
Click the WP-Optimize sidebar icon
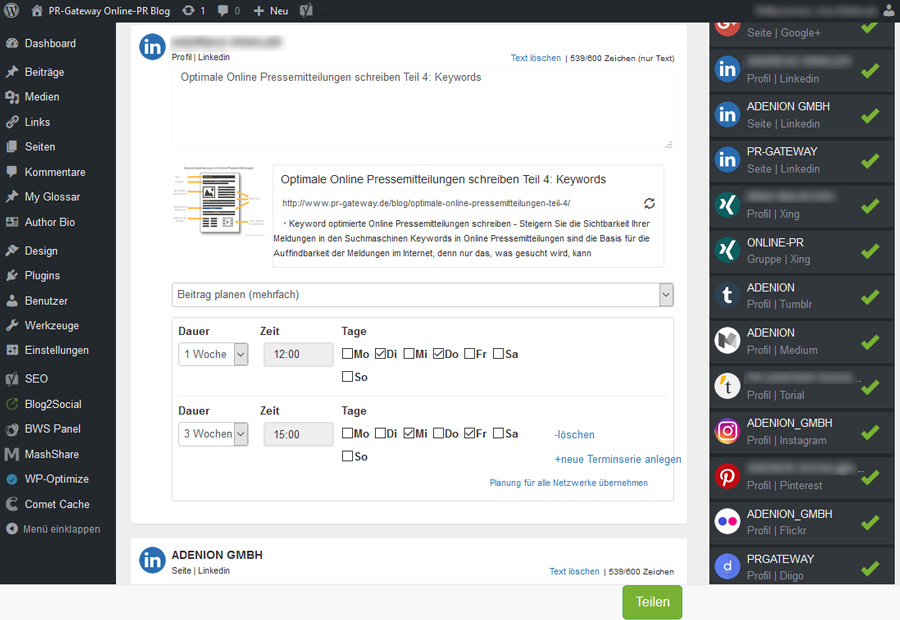tap(11, 479)
